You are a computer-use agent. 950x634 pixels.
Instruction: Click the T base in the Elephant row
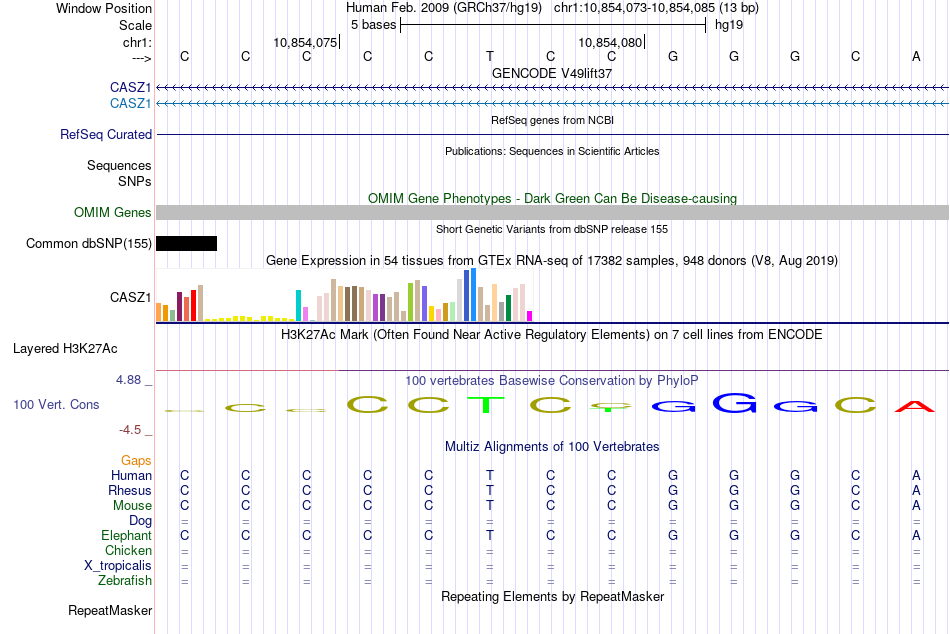point(490,535)
